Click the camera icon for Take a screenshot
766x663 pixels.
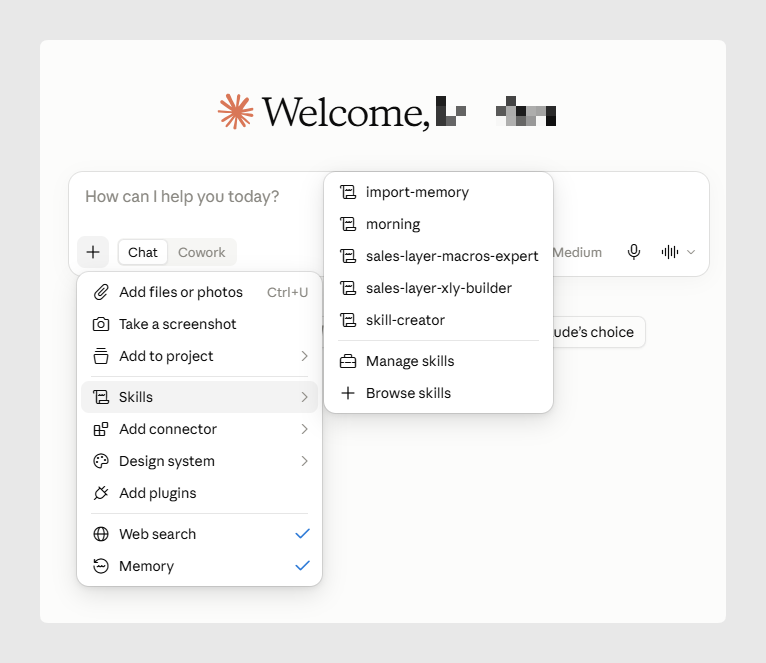(101, 324)
